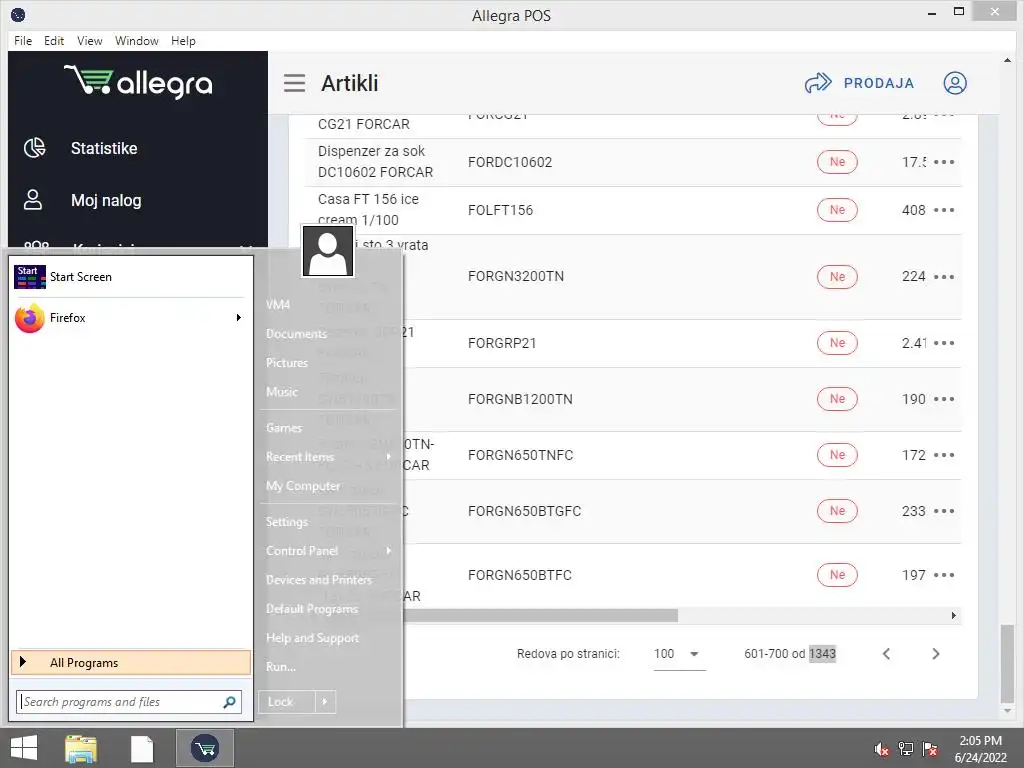Click the PRODAJA arrow icon
This screenshot has width=1024, height=768.
pos(818,83)
